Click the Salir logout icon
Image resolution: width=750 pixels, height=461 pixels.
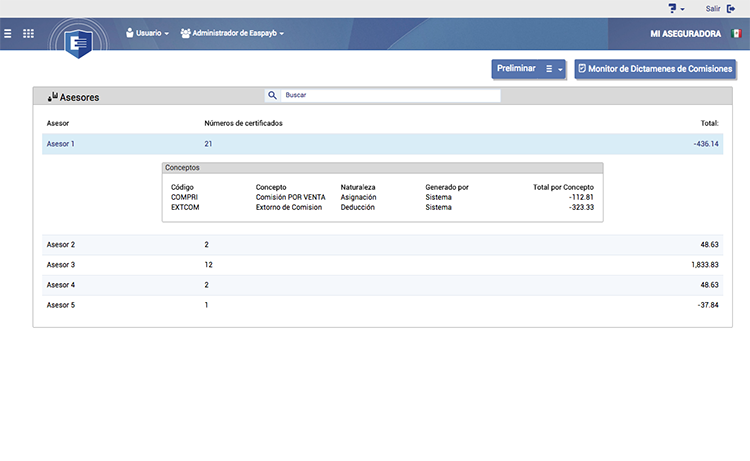(x=731, y=9)
